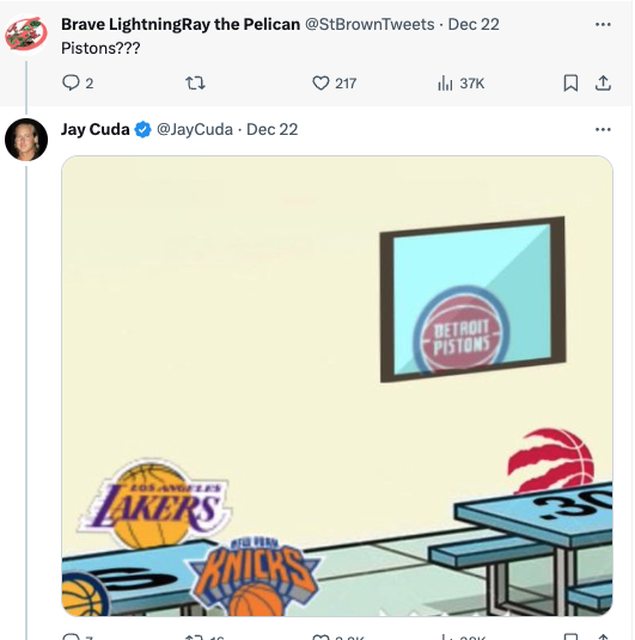Click the verified badge beside Jay Cuda
The image size is (635, 640).
(x=143, y=129)
